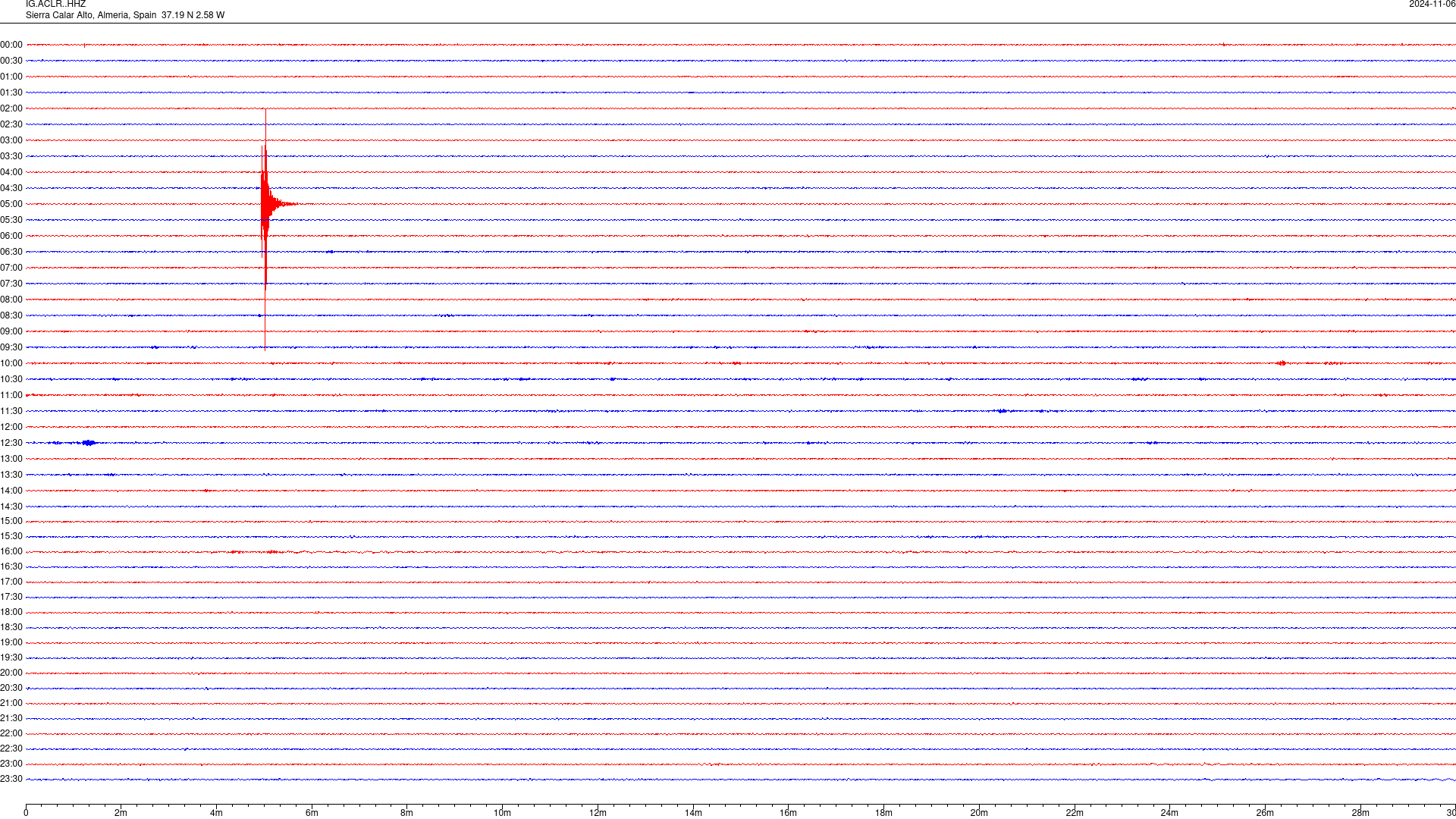Click the 05:00 time row label

coord(11,204)
